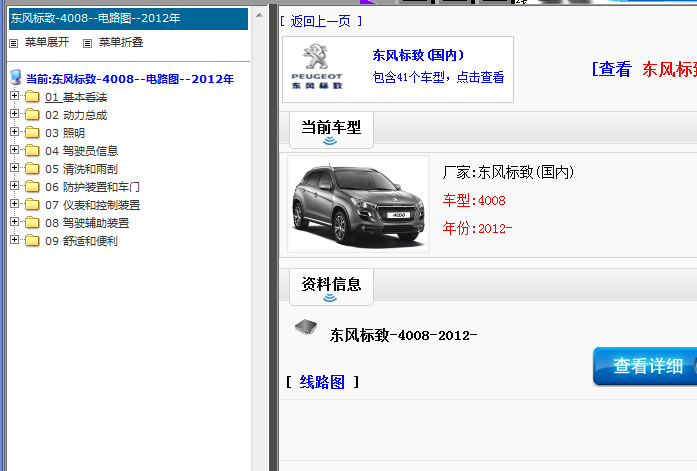Expand the 02 动力总成 folder node
This screenshot has height=471, width=697.
point(15,114)
